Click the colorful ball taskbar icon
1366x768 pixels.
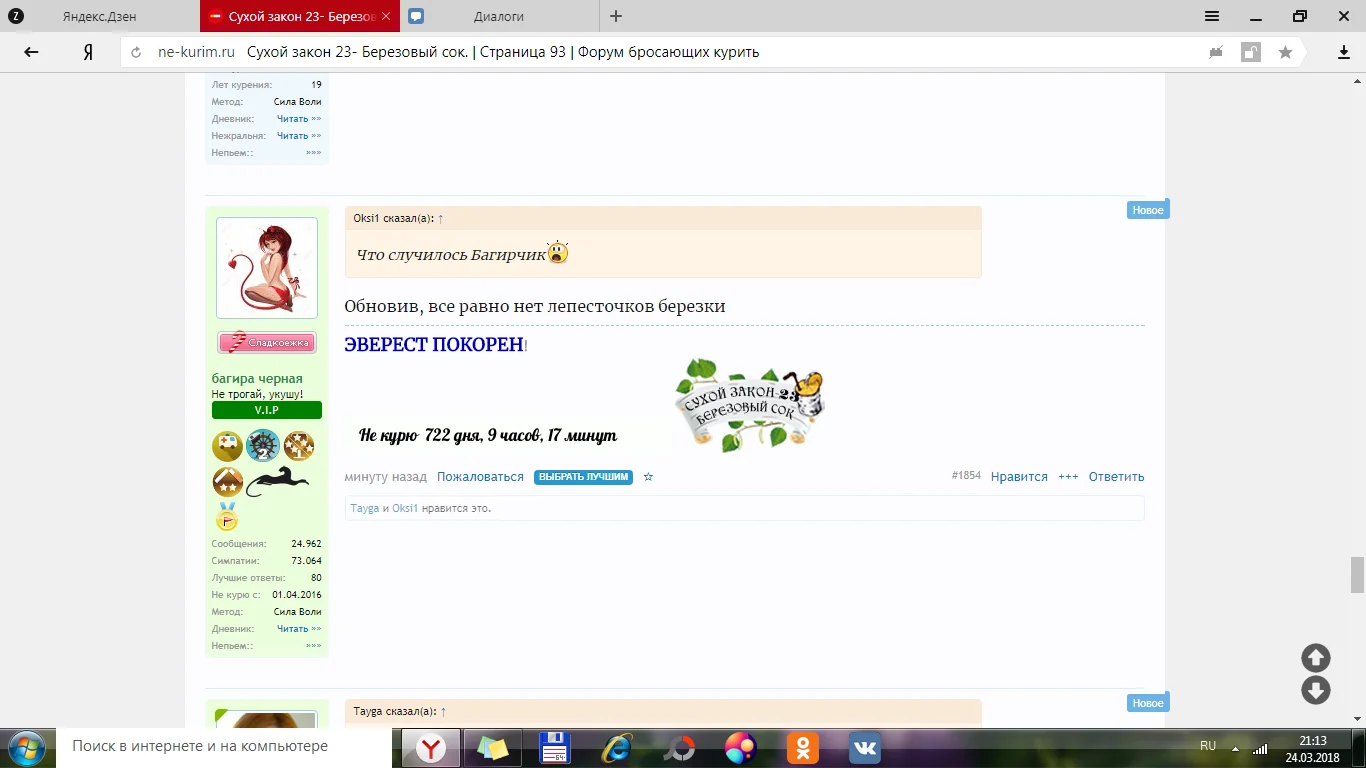click(741, 748)
